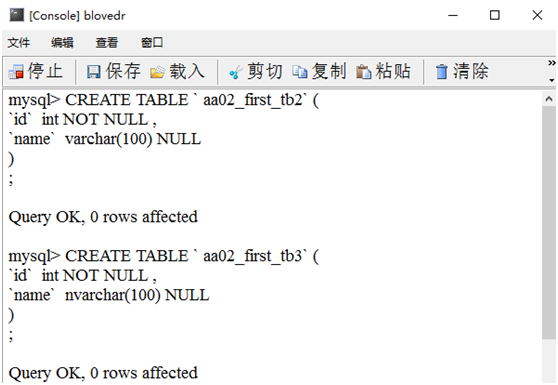This screenshot has width=558, height=385.
Task: Click the 剪切 (Cut) scissors button
Action: (256, 71)
